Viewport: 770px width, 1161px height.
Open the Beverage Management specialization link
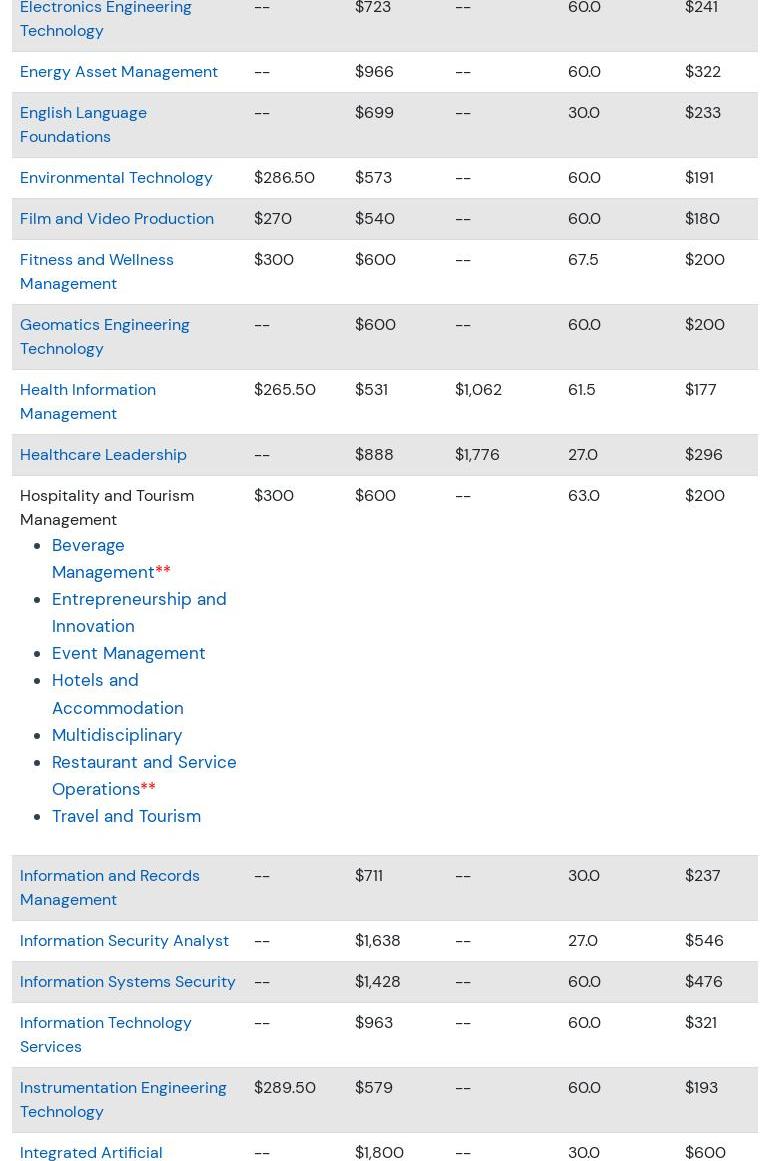pos(101,559)
